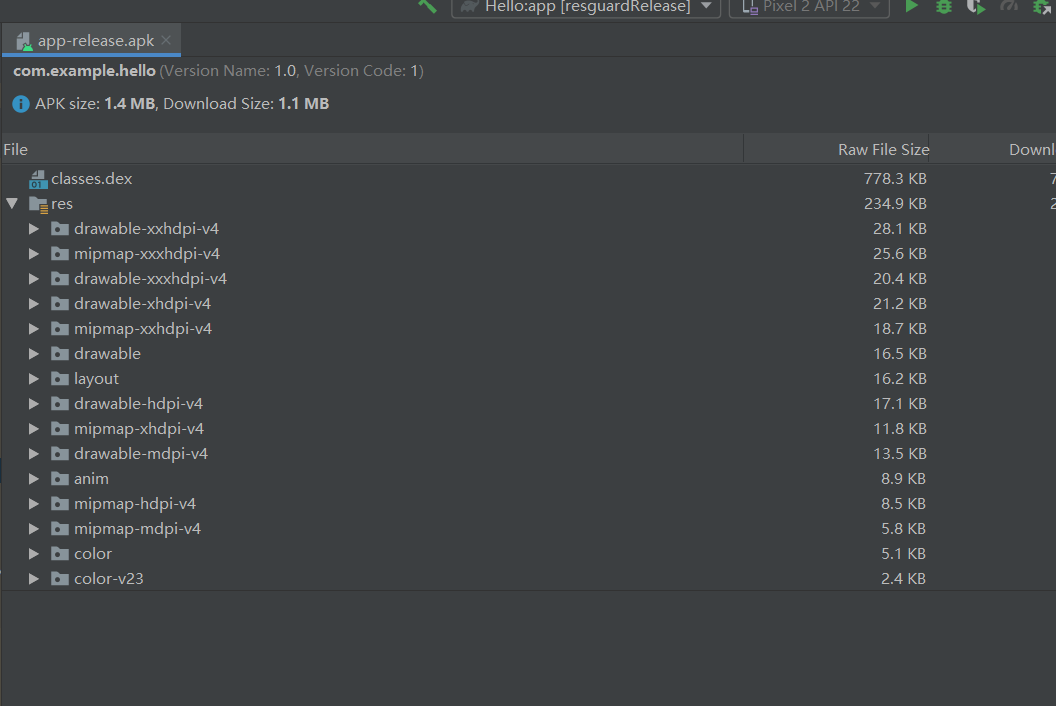Image resolution: width=1056 pixels, height=706 pixels.
Task: Sort by Raw File Size column header
Action: pyautogui.click(x=836, y=150)
